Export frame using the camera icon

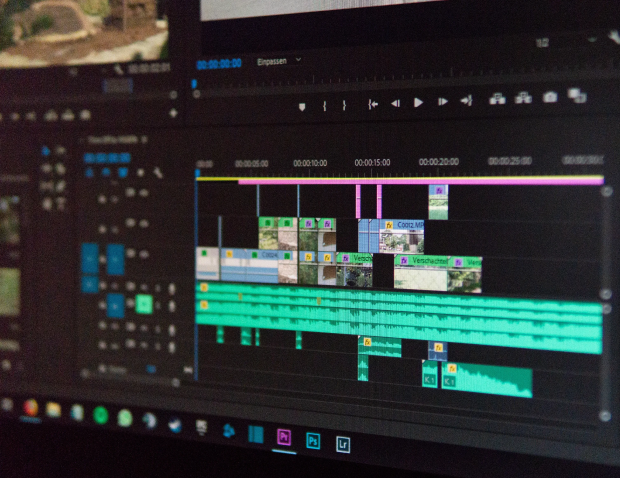(549, 98)
